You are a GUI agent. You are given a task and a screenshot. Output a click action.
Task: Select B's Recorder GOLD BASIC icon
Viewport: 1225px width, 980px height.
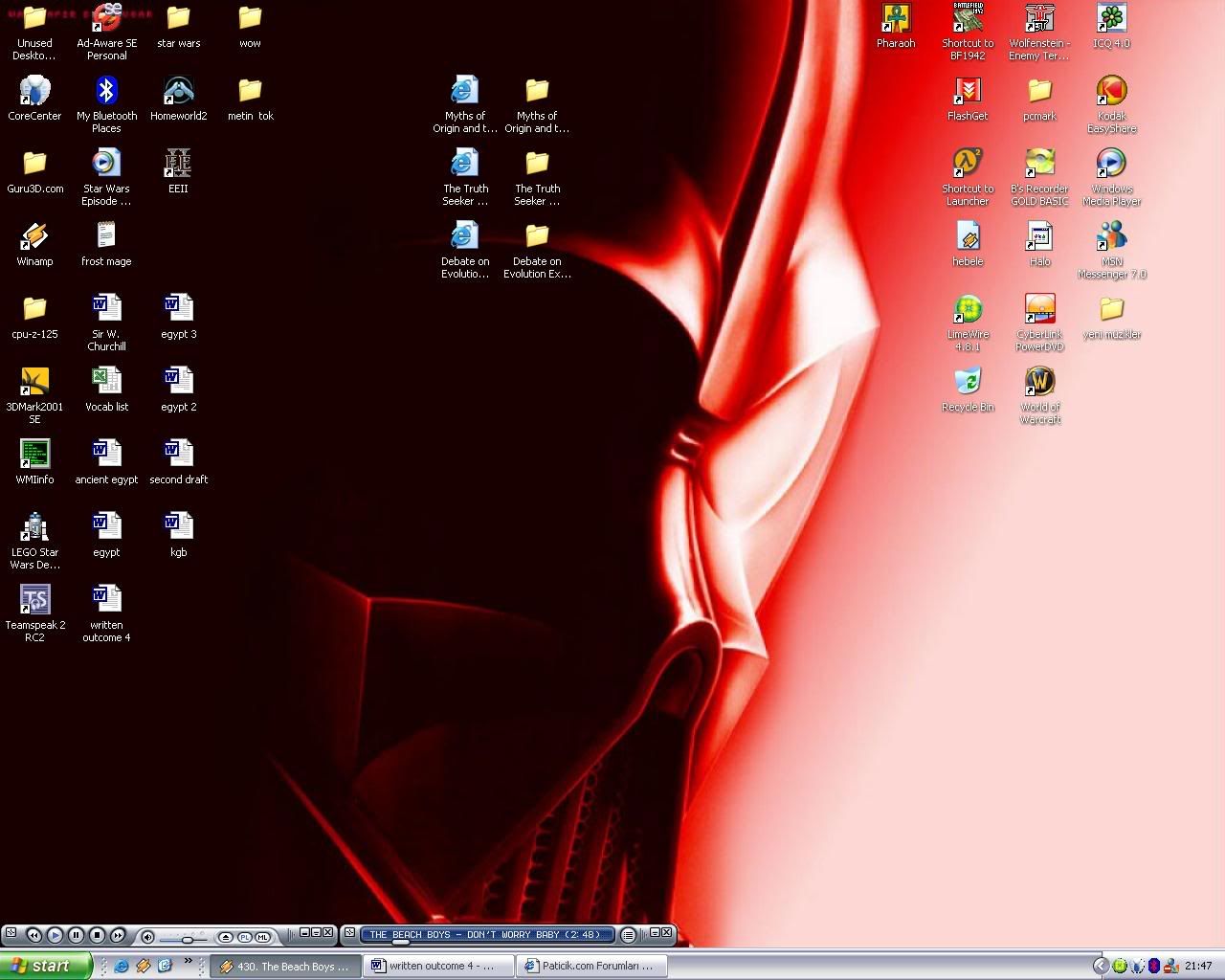[x=1039, y=177]
